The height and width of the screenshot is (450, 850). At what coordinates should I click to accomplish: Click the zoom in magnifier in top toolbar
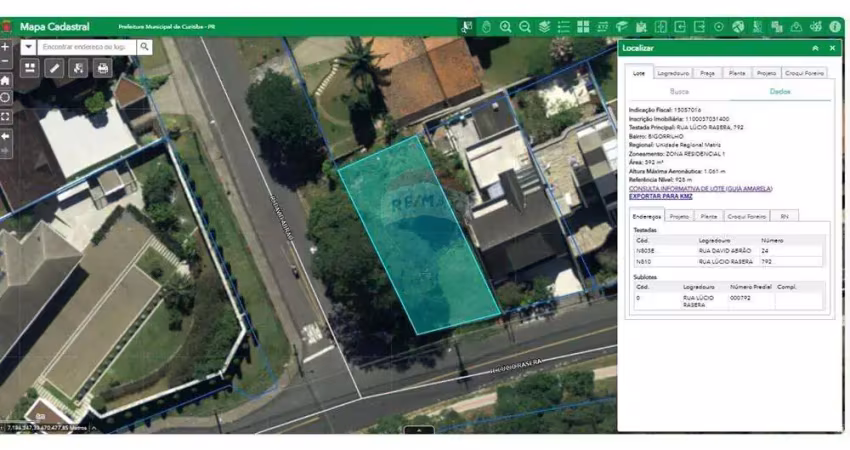(x=506, y=27)
